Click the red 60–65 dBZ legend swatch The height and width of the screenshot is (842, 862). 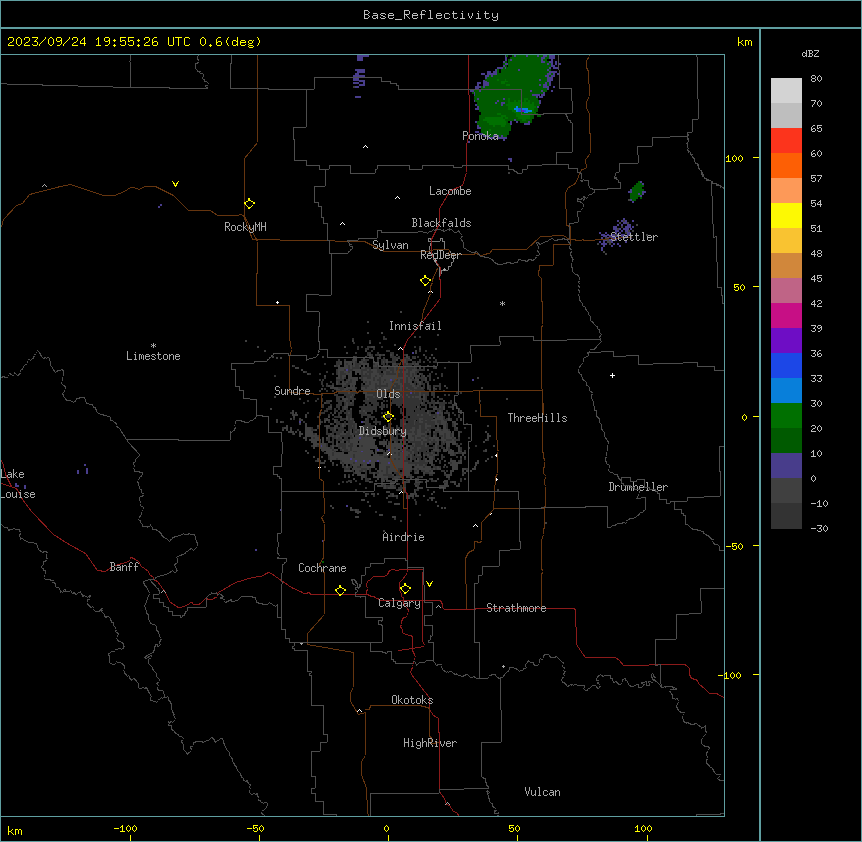click(786, 141)
